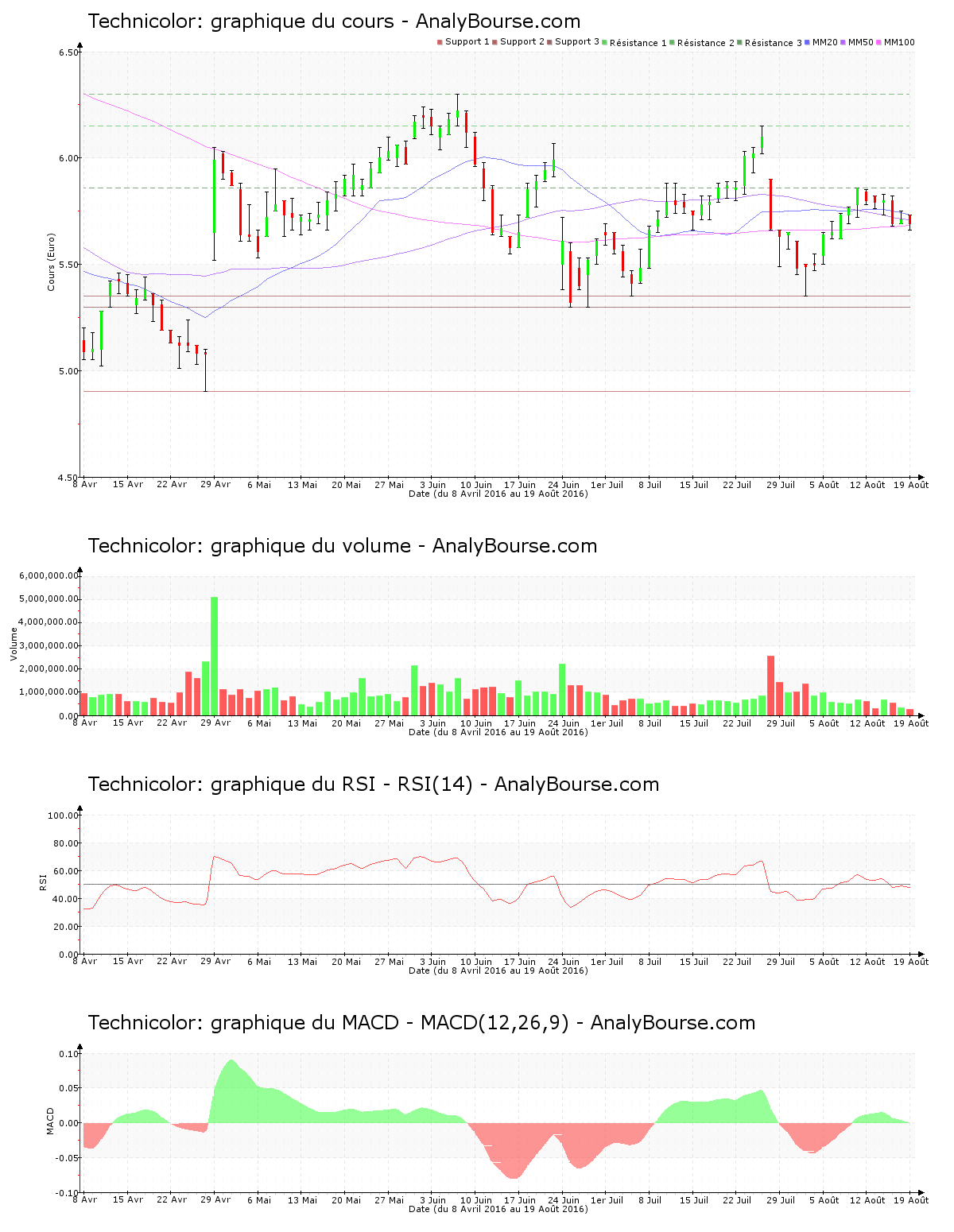Image resolution: width=954 pixels, height=1232 pixels.
Task: Click the 0.10 value on MACD axis
Action: pyautogui.click(x=68, y=1054)
